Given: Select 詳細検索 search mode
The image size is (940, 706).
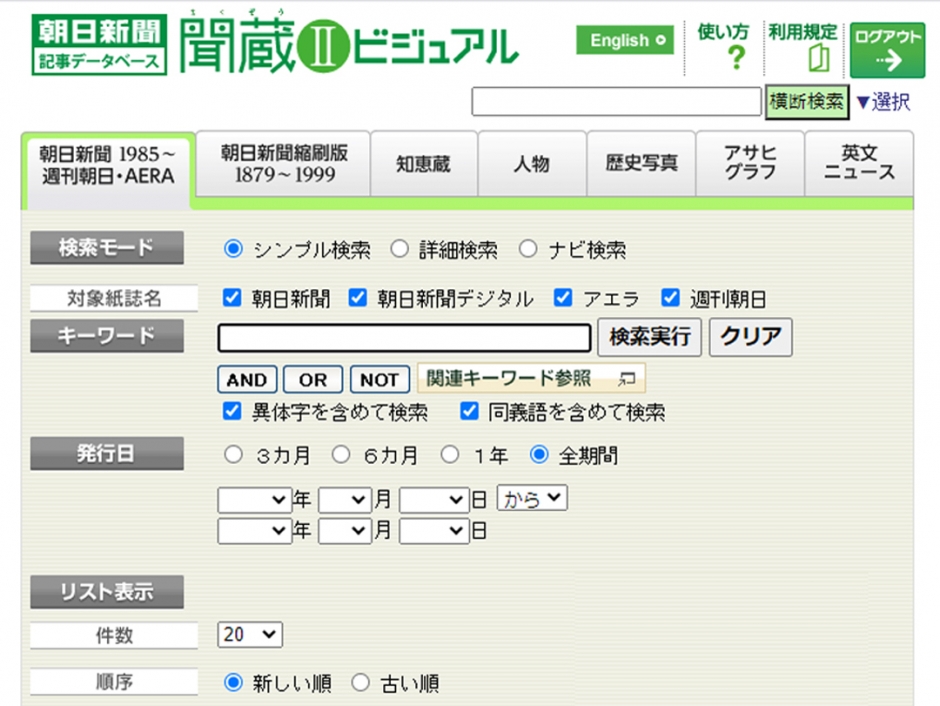Looking at the screenshot, I should tap(399, 249).
